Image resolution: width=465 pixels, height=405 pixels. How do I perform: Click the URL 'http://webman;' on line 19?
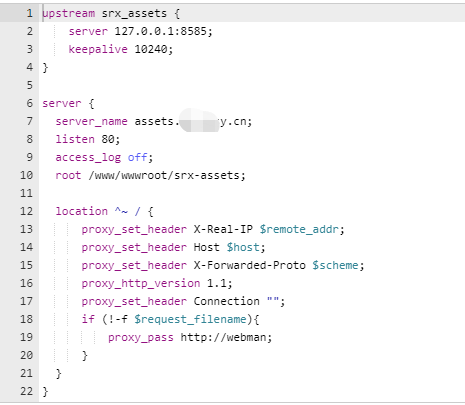tap(226, 337)
